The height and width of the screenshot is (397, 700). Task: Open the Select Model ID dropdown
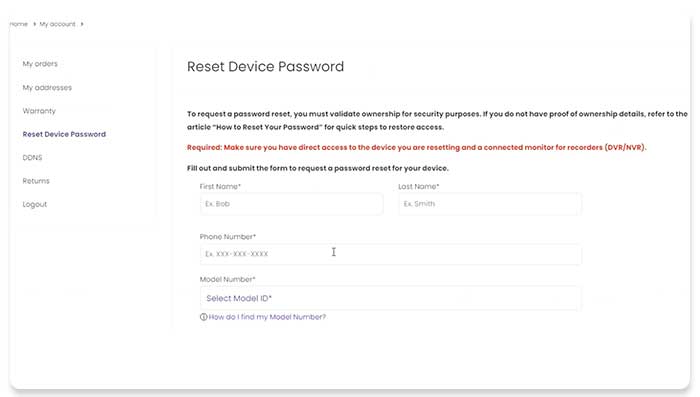(391, 298)
